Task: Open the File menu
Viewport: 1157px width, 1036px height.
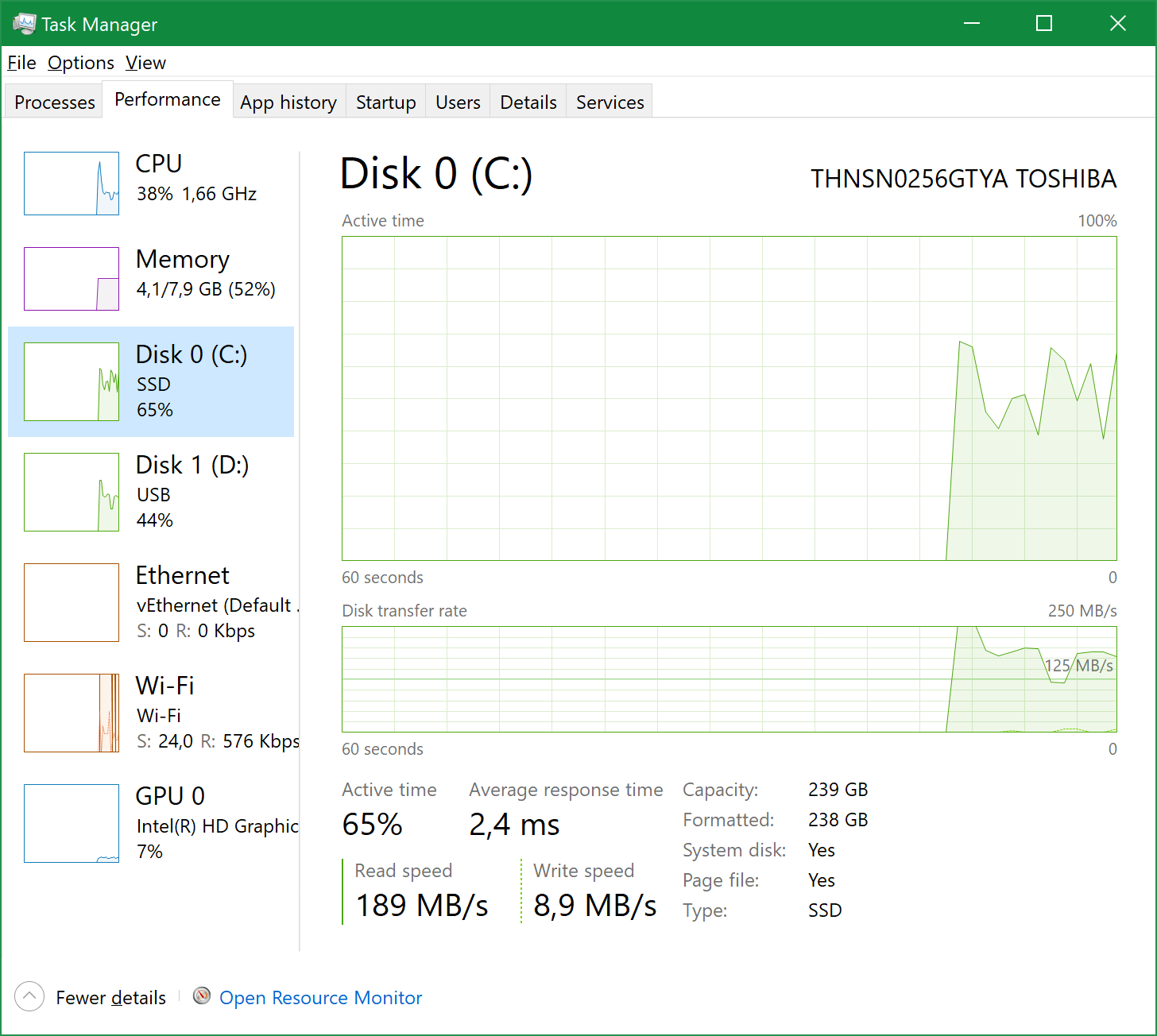Action: coord(21,63)
